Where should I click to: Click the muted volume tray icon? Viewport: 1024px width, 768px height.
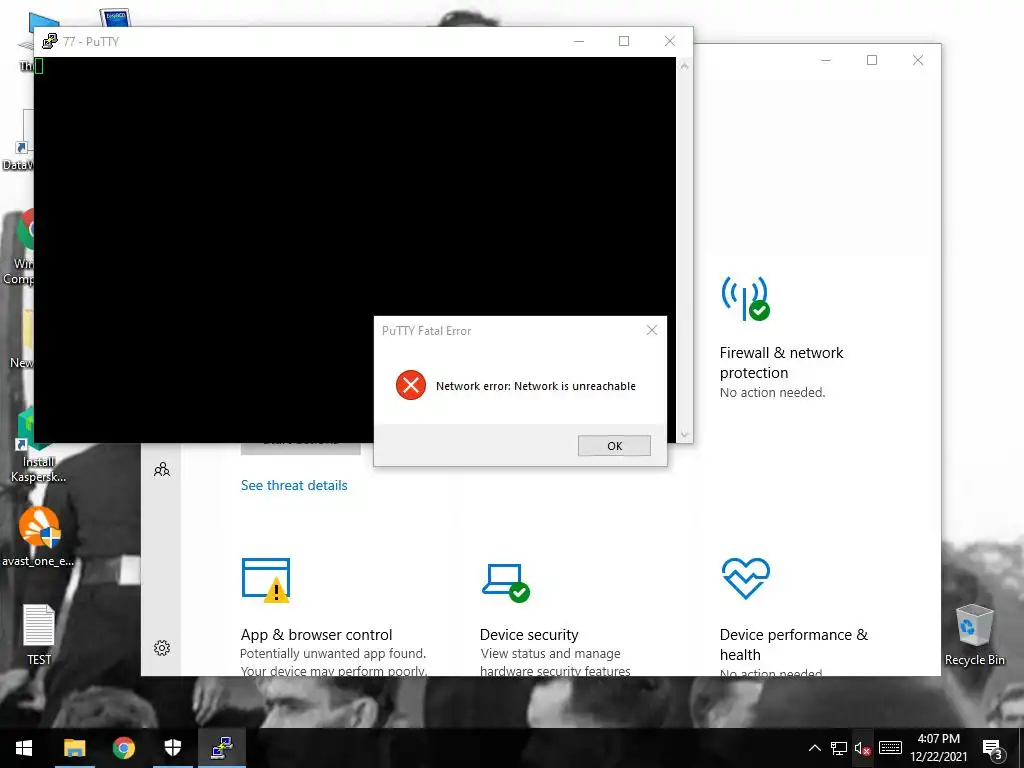tap(863, 748)
